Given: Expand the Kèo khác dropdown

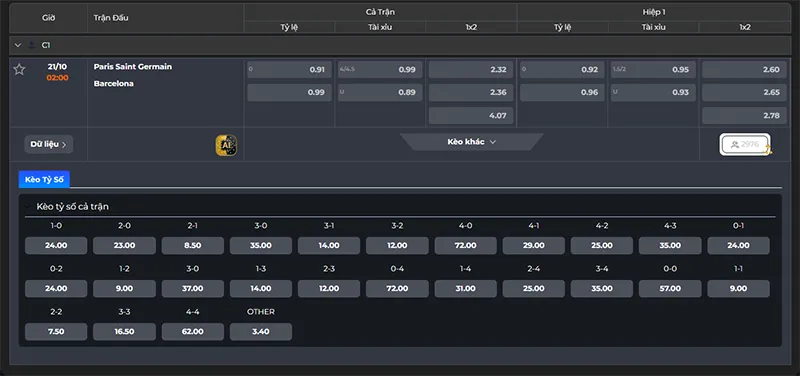Looking at the screenshot, I should coord(471,142).
